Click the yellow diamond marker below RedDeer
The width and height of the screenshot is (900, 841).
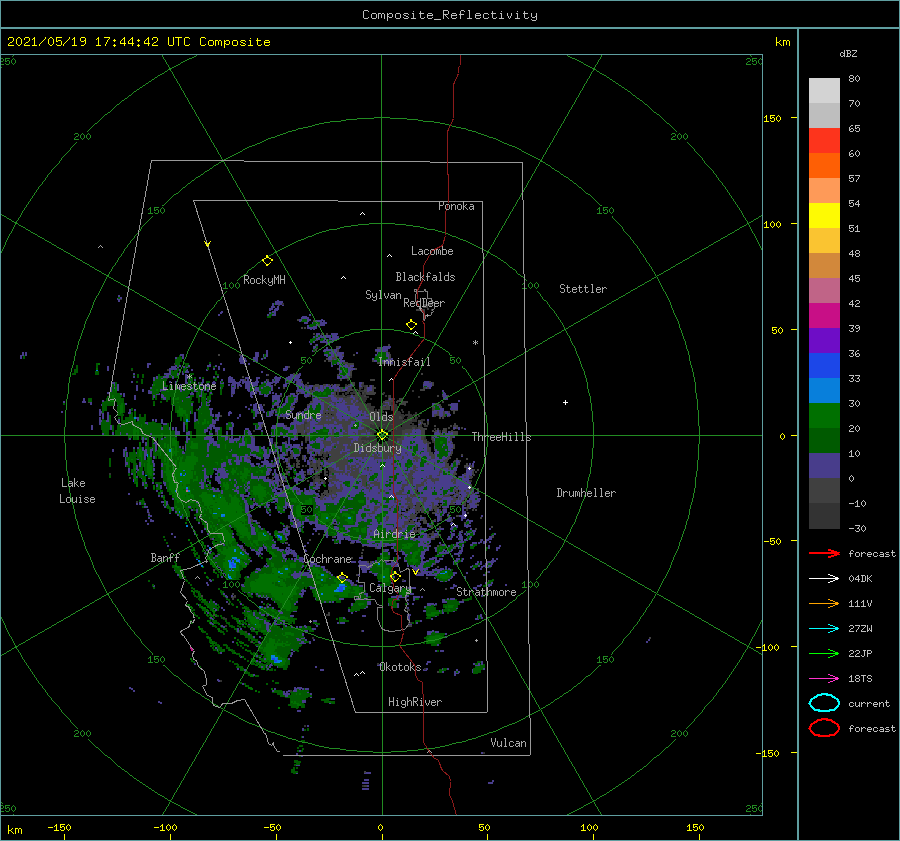412,325
